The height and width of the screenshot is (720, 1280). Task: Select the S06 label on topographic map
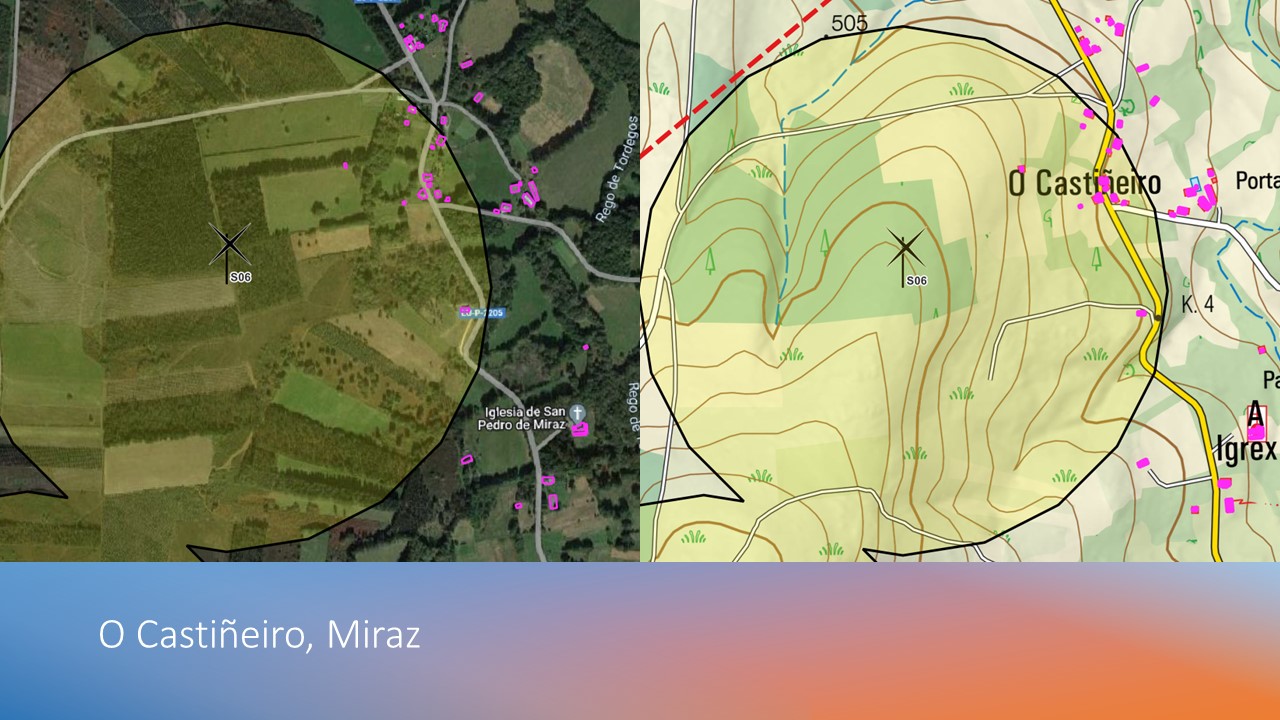(917, 281)
